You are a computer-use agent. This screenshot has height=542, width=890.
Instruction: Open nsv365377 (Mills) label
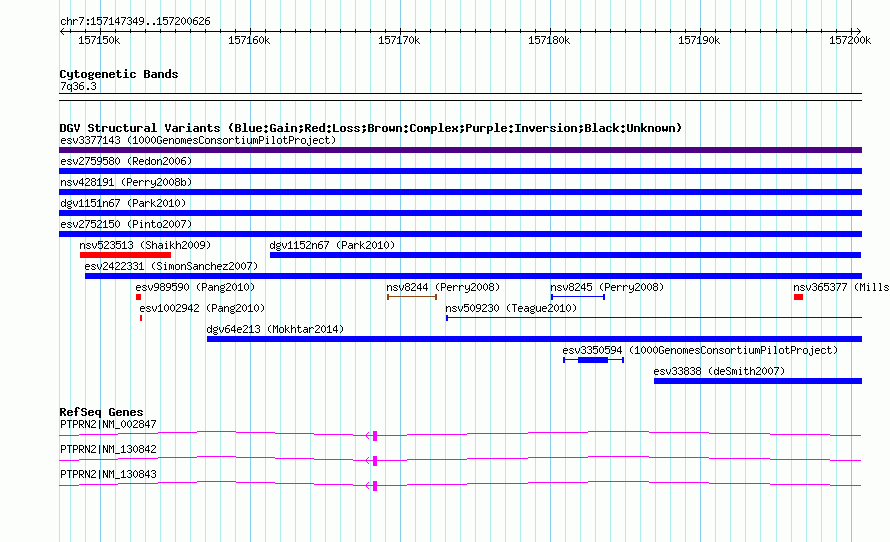(841, 287)
